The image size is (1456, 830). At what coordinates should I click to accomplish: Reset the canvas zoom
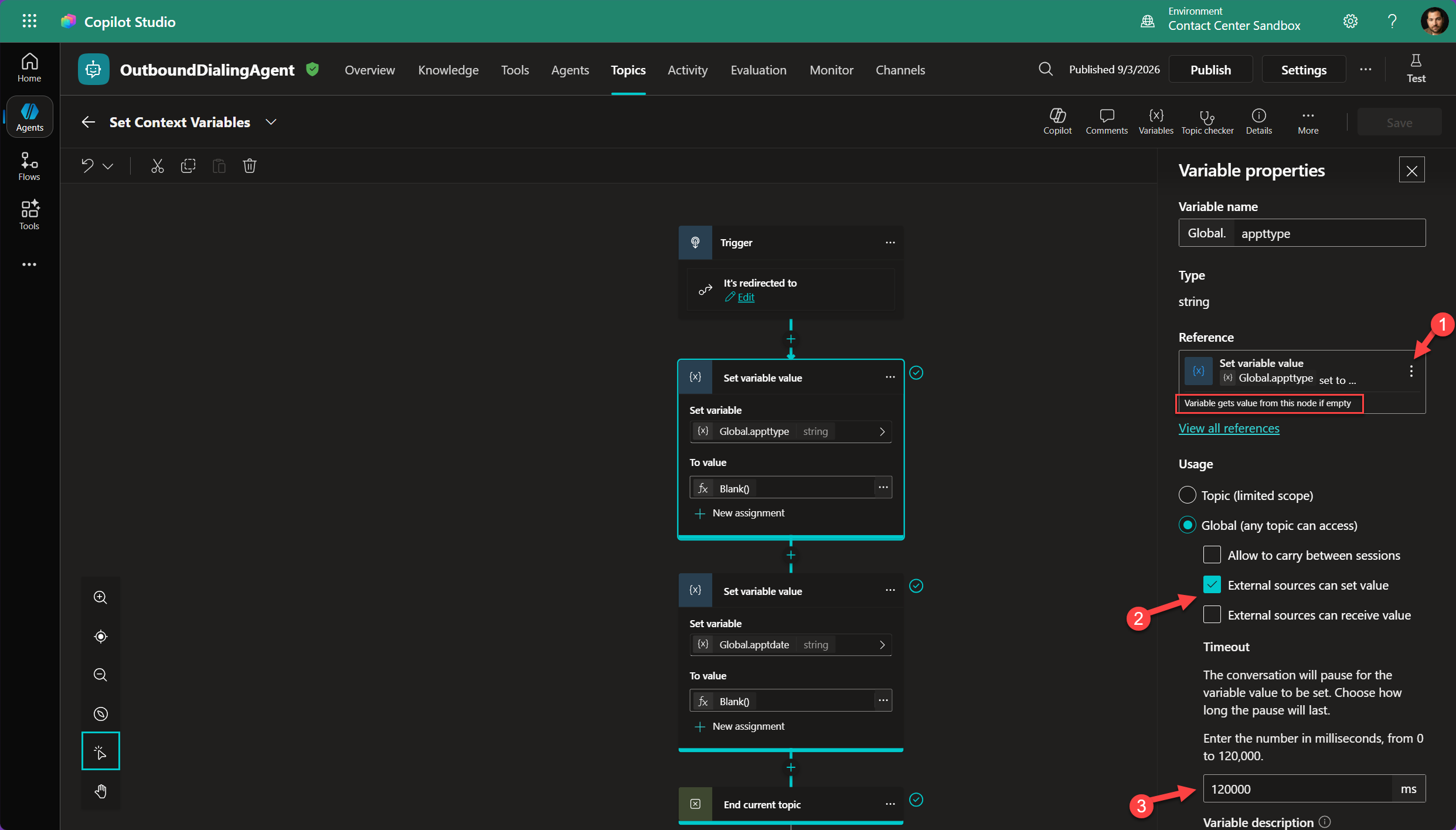101,713
